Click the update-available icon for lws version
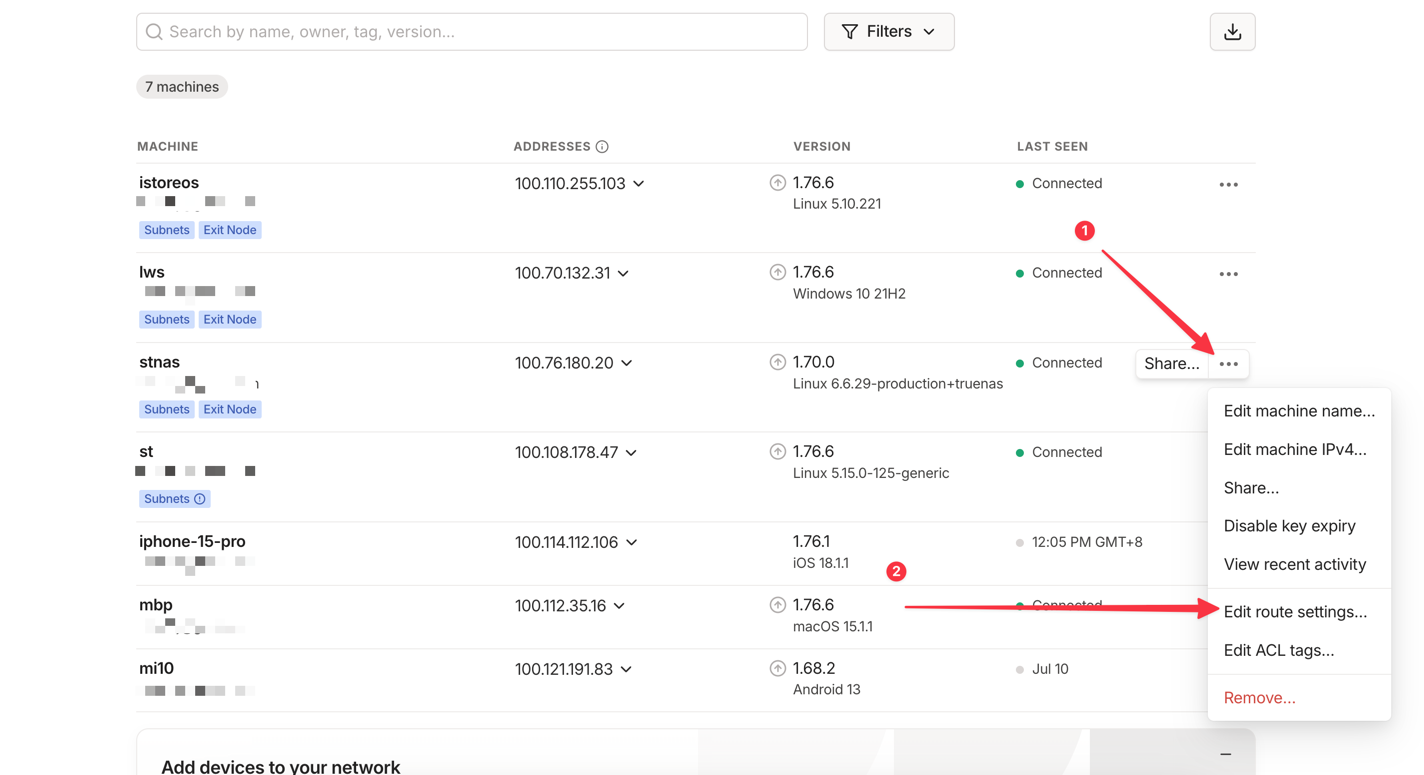This screenshot has width=1424, height=775. [x=777, y=272]
